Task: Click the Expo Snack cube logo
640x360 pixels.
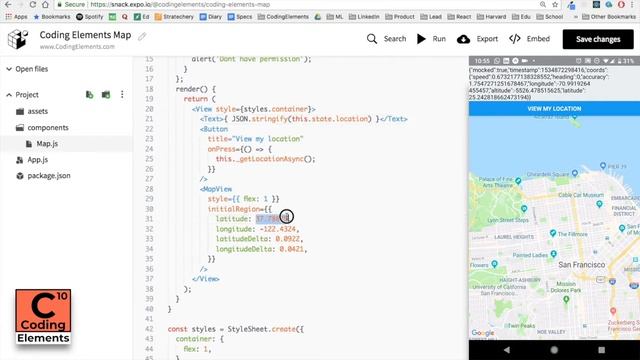Action: point(18,39)
